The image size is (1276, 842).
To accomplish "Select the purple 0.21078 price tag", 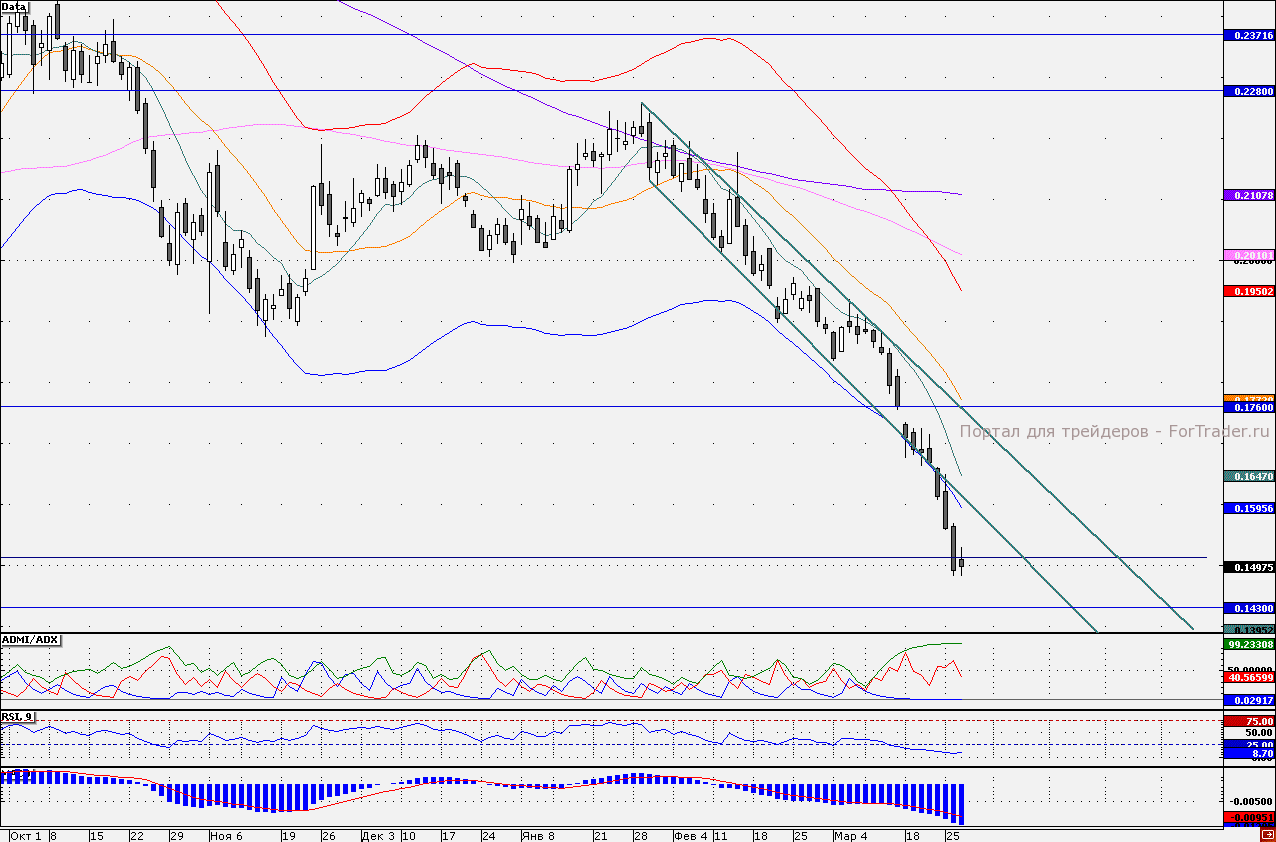I will [x=1249, y=195].
